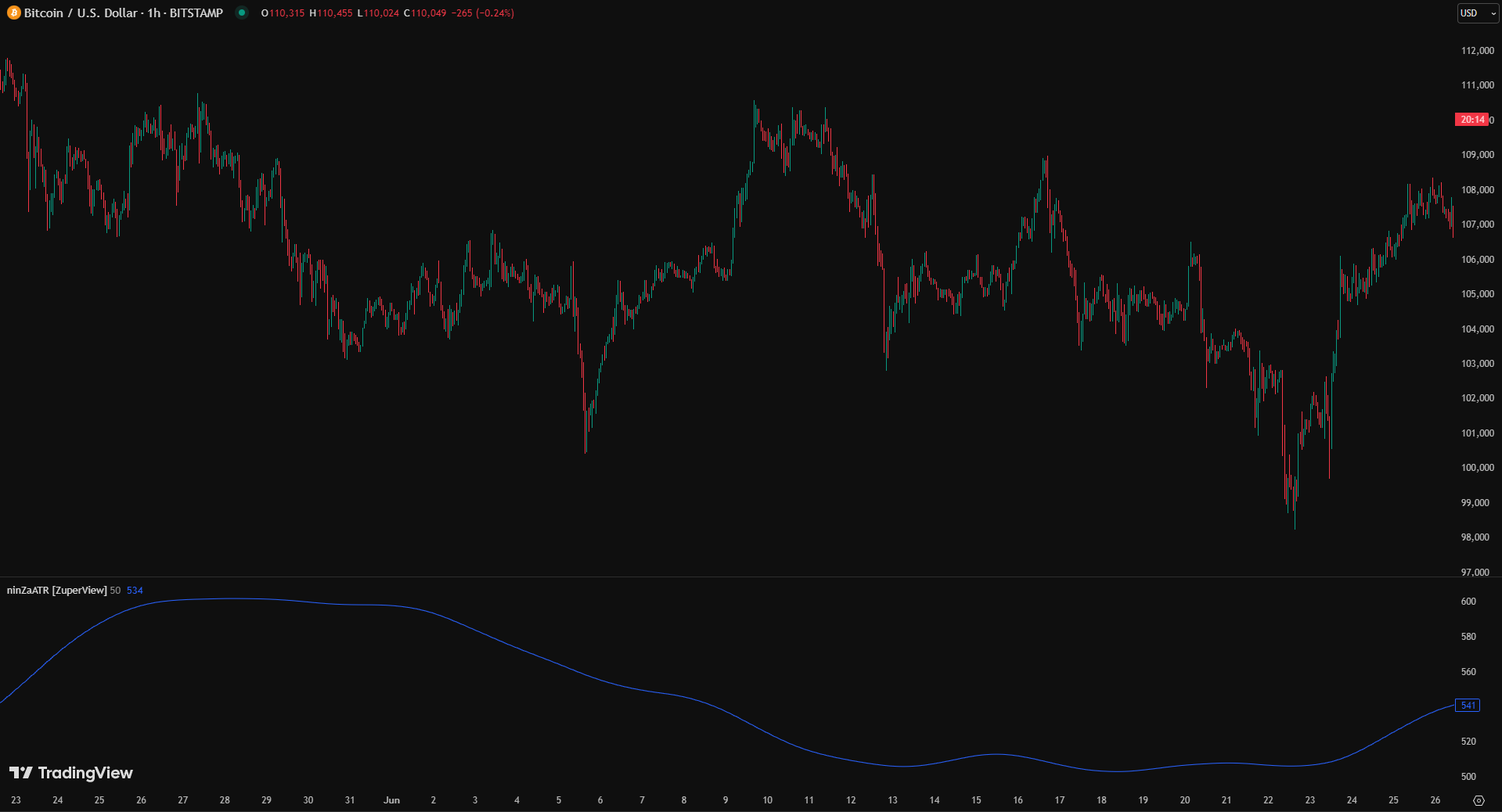Click the 100,000 price axis label
The width and height of the screenshot is (1502, 812).
click(x=1477, y=468)
